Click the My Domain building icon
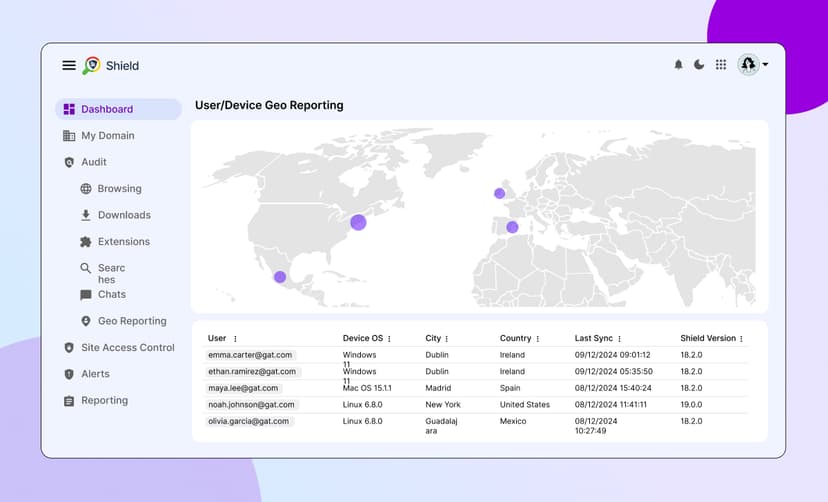The width and height of the screenshot is (828, 502). [69, 136]
